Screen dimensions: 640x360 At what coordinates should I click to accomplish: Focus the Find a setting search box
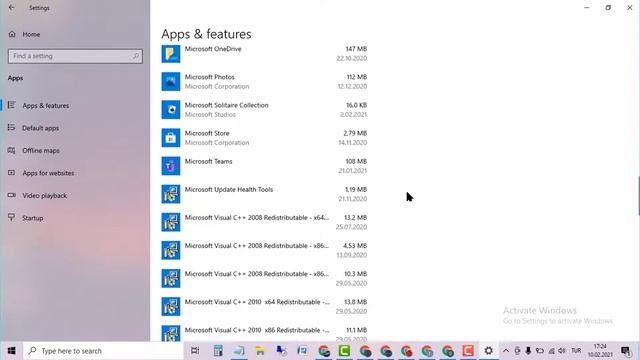[75, 56]
